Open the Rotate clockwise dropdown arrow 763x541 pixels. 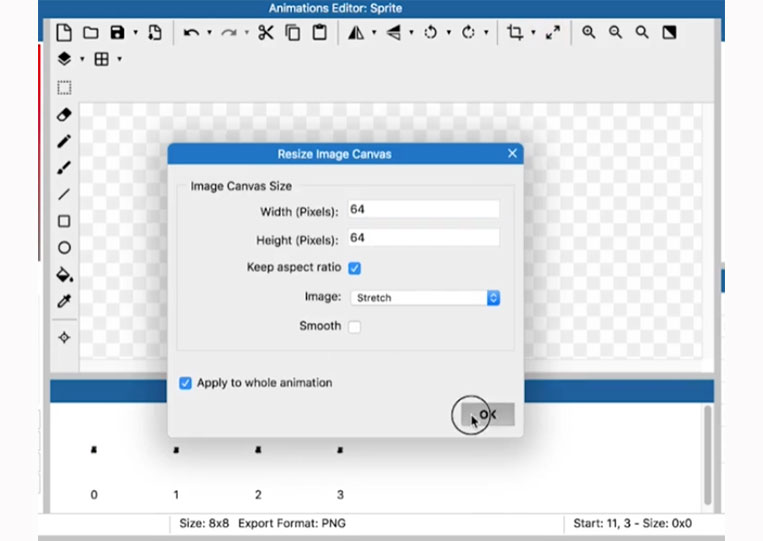486,33
